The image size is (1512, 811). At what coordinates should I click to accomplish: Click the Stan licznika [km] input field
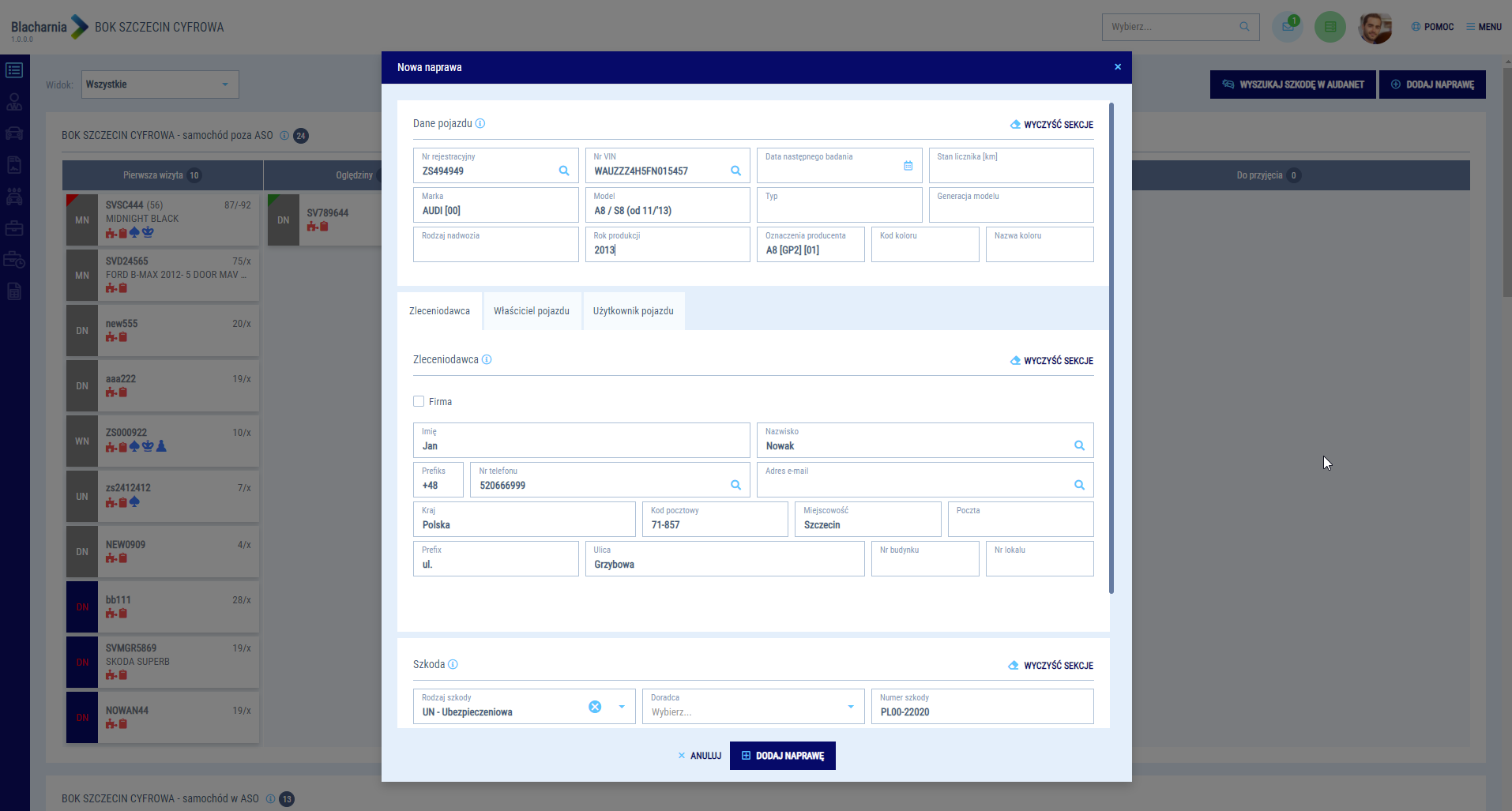(x=1010, y=170)
